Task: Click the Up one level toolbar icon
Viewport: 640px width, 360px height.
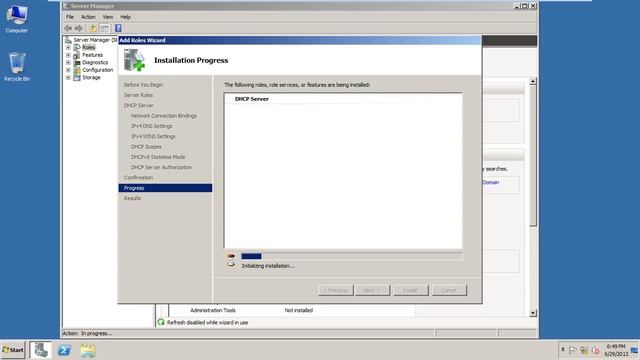Action: (93, 28)
